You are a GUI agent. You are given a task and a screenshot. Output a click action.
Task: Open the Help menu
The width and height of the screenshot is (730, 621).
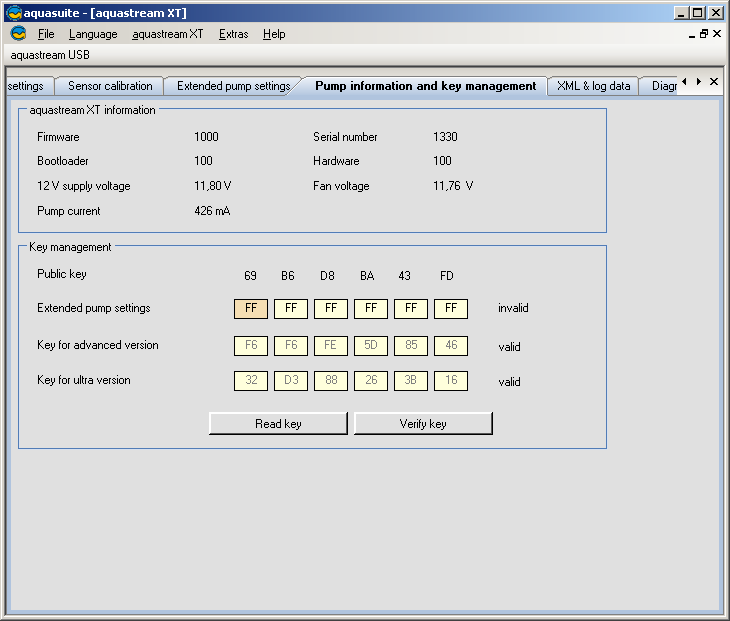(x=274, y=34)
